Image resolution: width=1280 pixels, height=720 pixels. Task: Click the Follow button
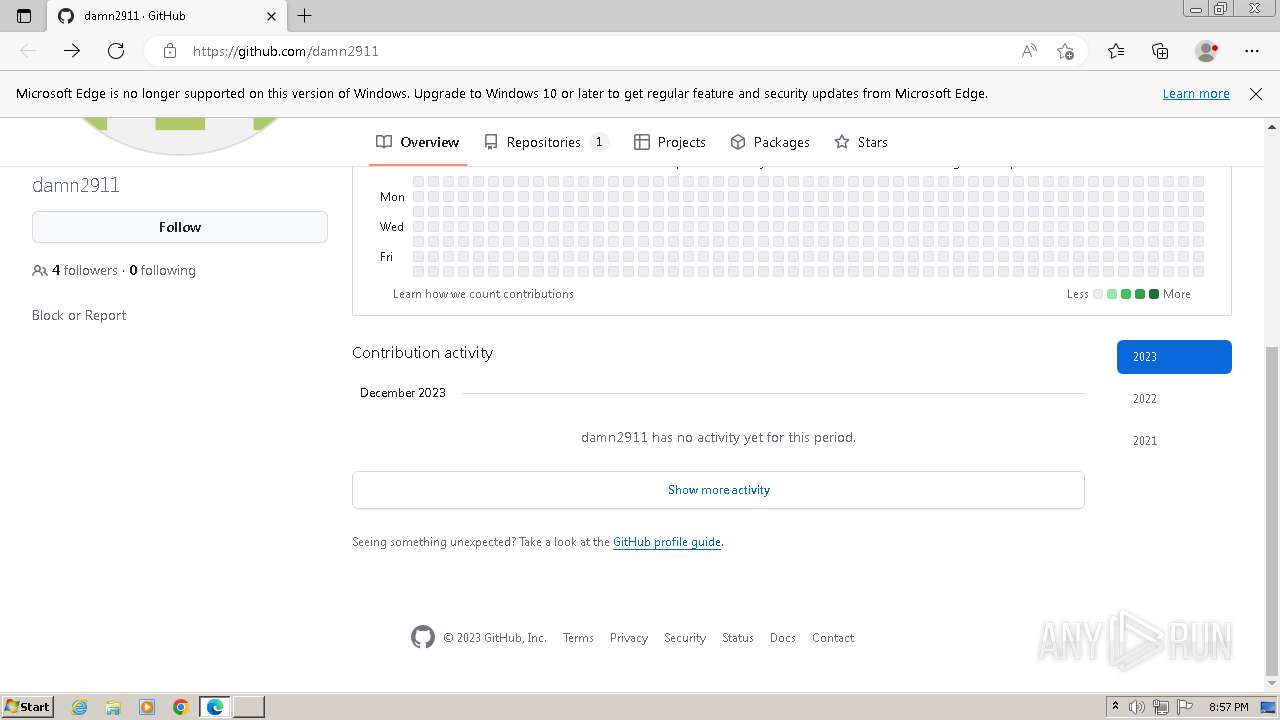click(180, 227)
